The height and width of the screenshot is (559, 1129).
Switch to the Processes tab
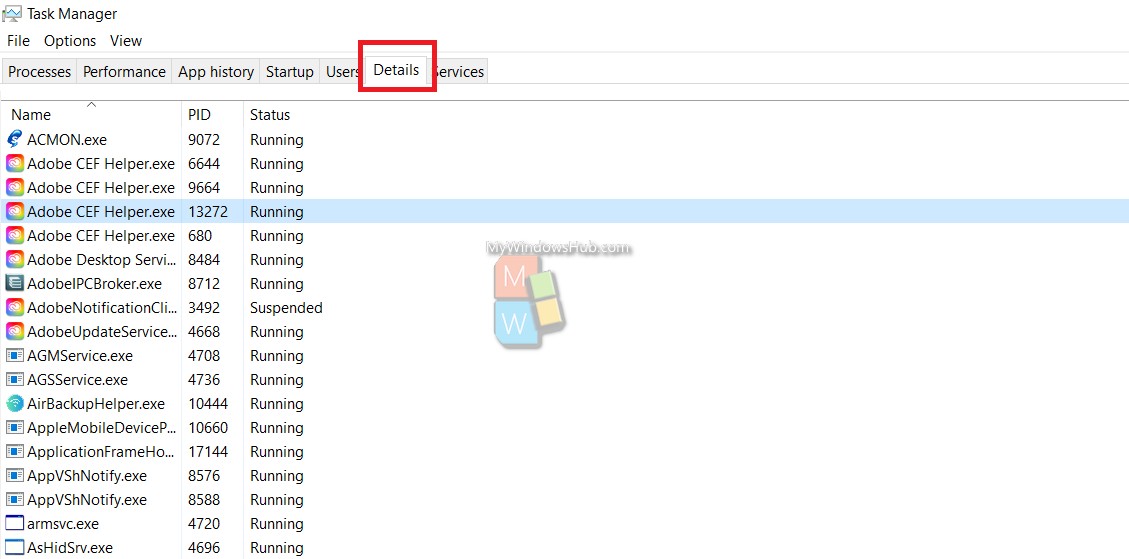40,72
